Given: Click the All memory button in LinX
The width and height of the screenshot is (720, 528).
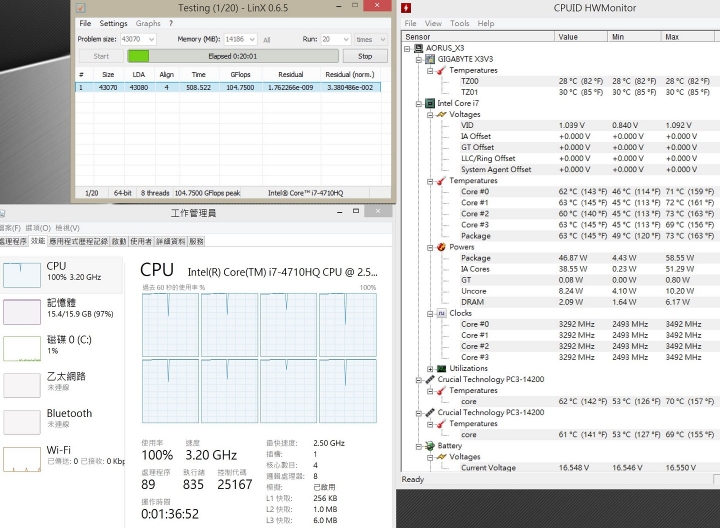Looking at the screenshot, I should [x=267, y=40].
